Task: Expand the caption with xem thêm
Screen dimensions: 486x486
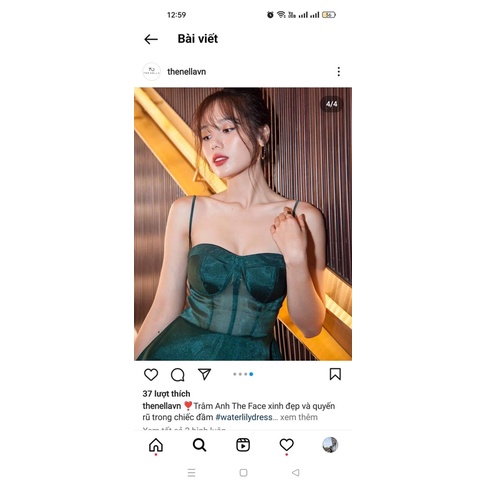Action: point(299,417)
